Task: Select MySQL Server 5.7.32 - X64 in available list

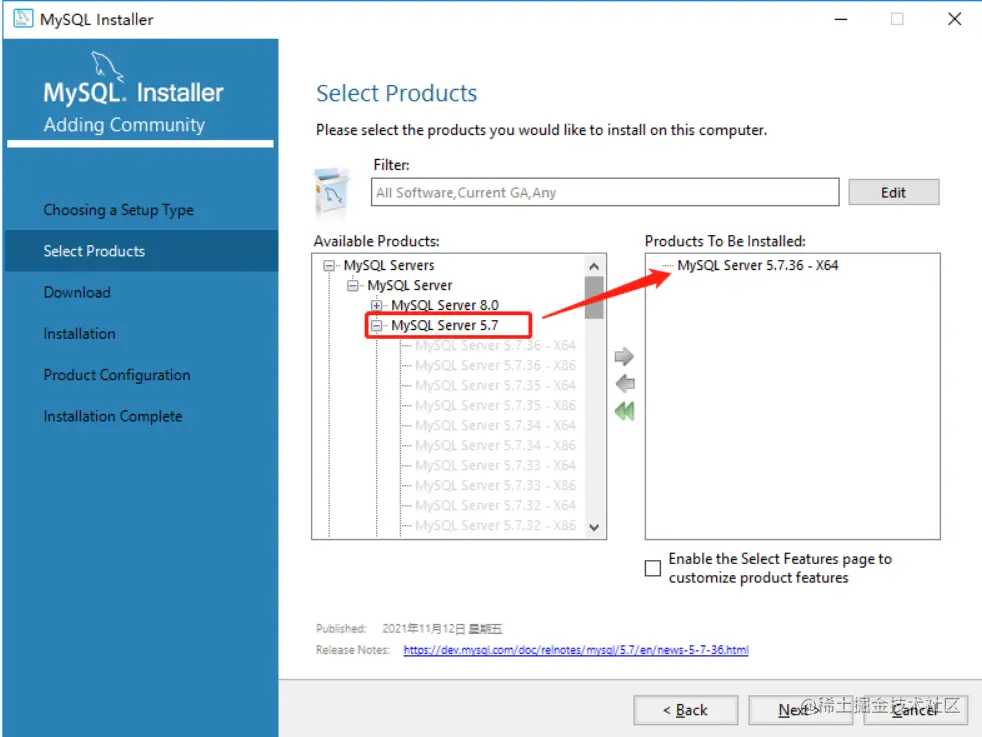Action: pyautogui.click(x=495, y=506)
